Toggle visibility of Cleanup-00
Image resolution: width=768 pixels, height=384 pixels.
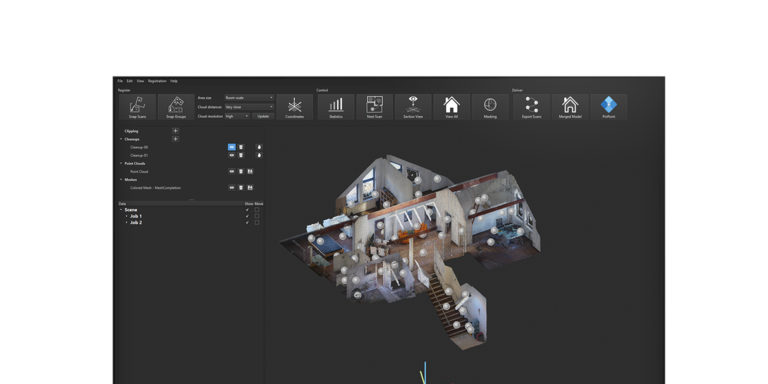232,147
